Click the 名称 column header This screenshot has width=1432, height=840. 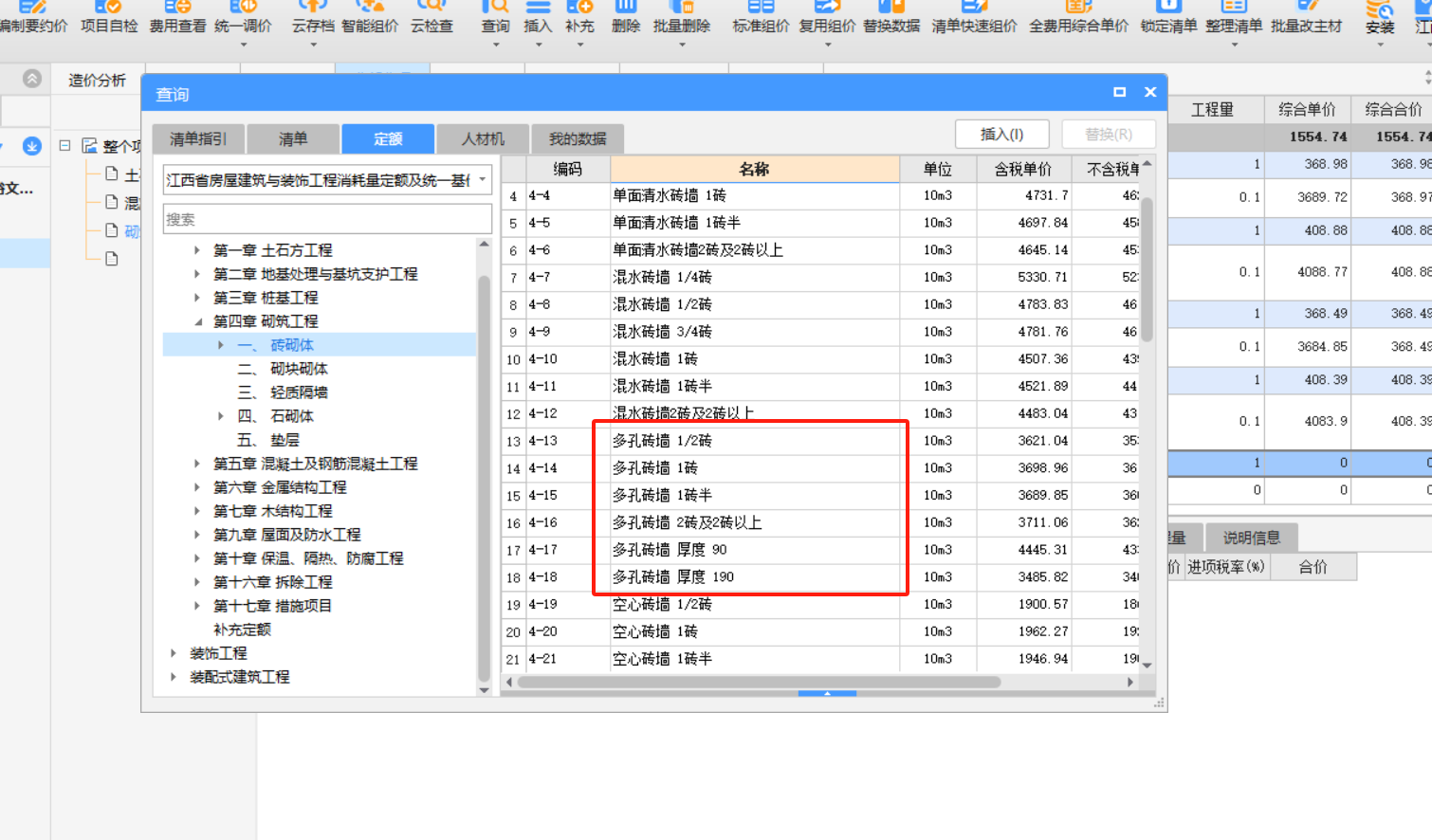coord(754,169)
